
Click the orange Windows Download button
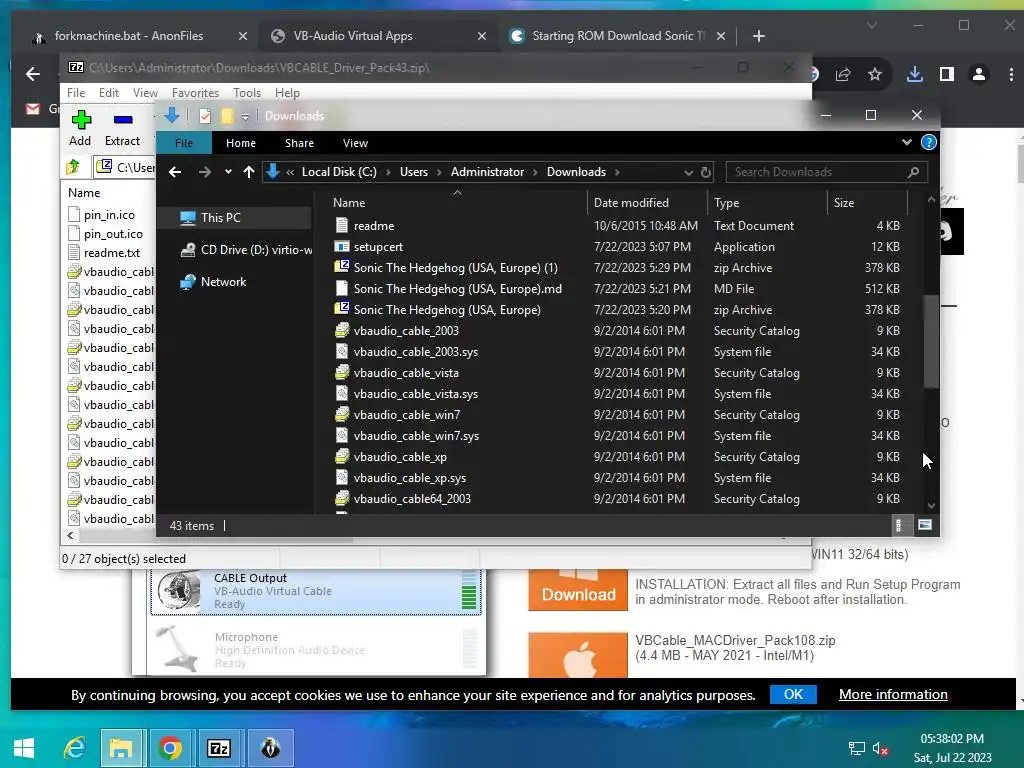coord(578,590)
